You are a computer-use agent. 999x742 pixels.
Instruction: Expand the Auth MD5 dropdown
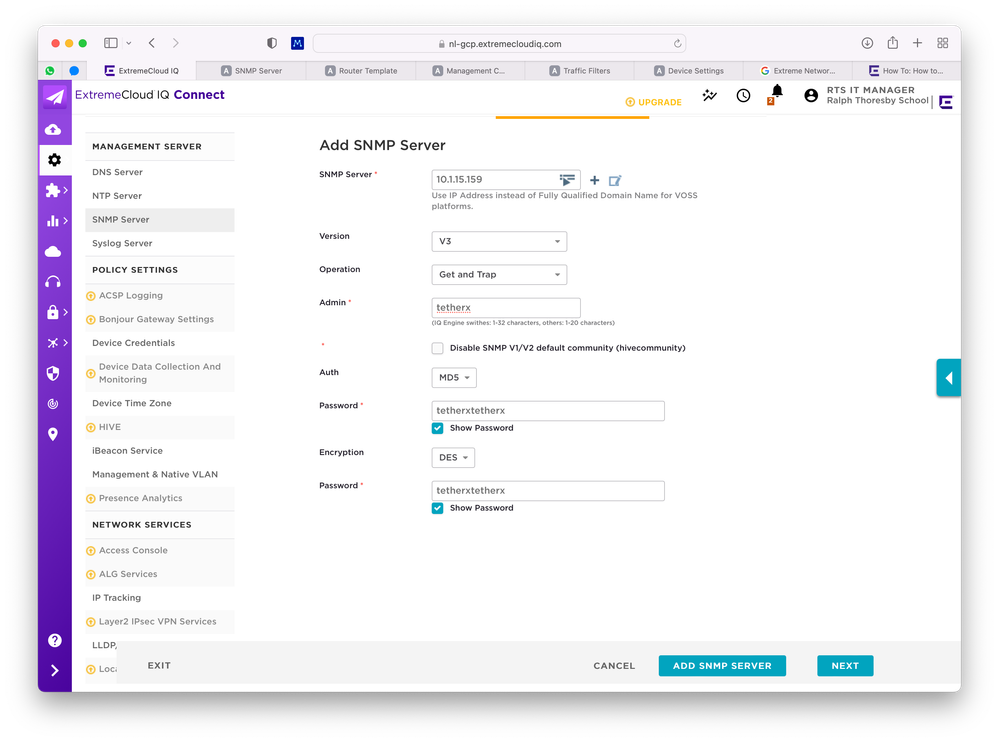(x=453, y=378)
